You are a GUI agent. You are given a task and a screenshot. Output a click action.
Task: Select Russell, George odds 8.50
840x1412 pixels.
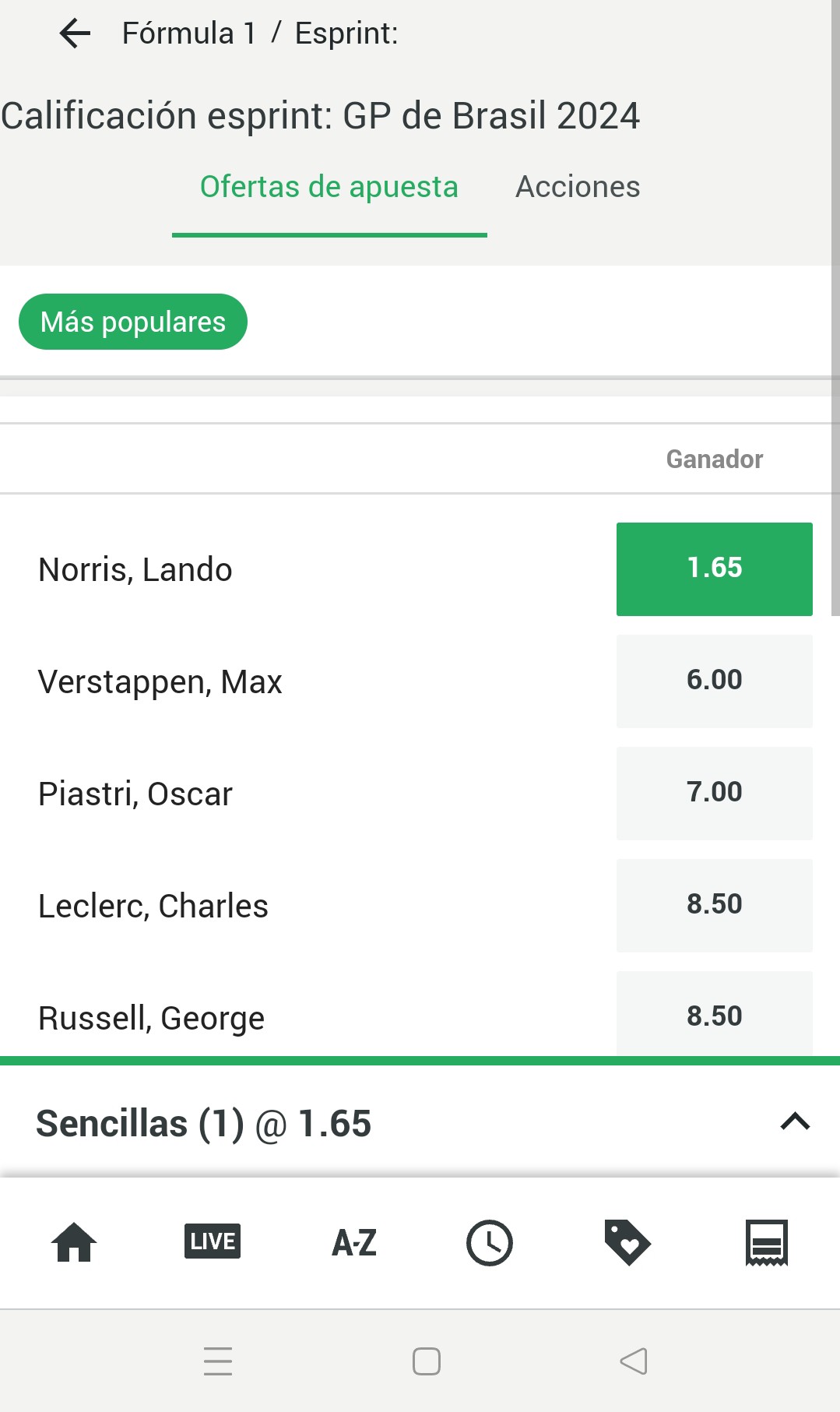pos(715,1014)
